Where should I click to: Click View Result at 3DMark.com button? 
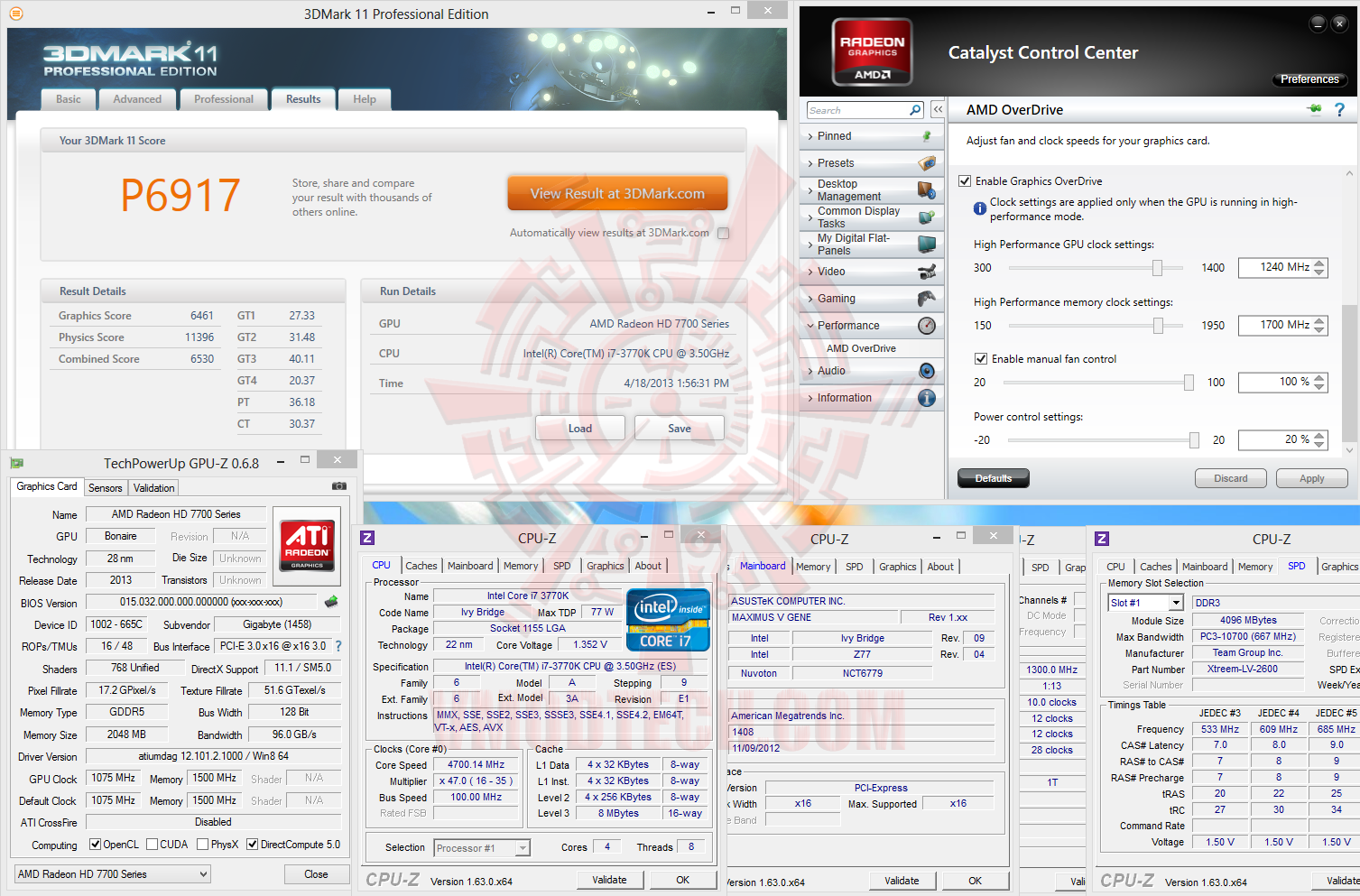tap(617, 193)
